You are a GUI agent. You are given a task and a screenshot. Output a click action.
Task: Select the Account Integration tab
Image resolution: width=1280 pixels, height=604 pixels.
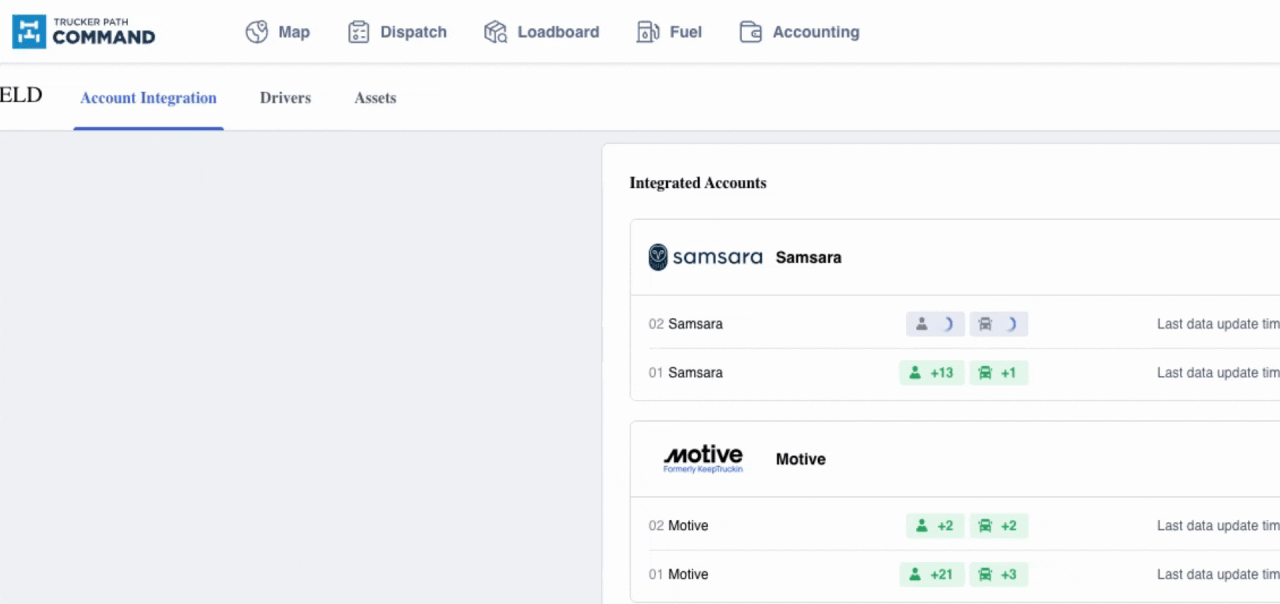pyautogui.click(x=148, y=98)
